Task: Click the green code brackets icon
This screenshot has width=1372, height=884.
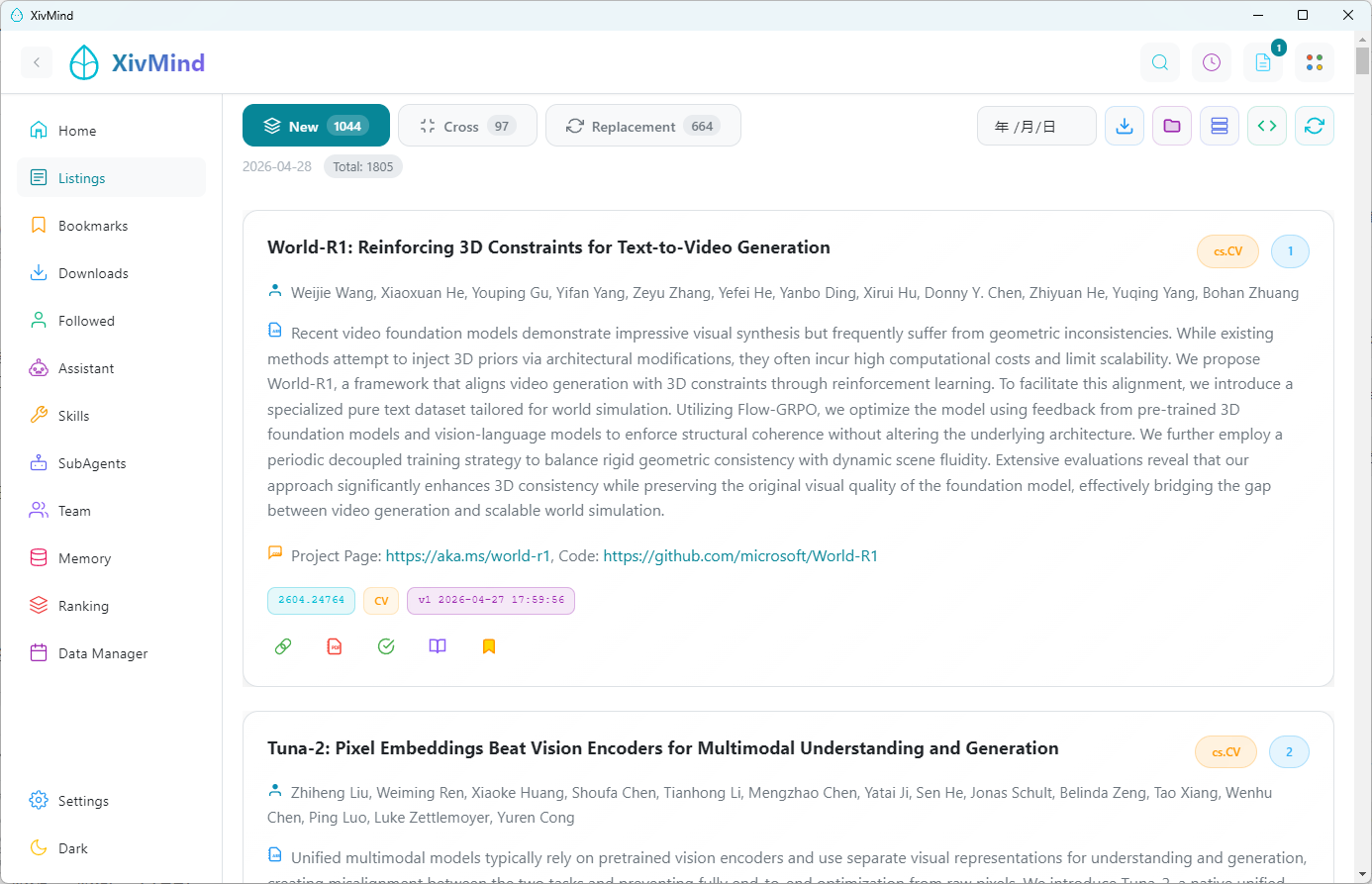Action: point(1267,126)
